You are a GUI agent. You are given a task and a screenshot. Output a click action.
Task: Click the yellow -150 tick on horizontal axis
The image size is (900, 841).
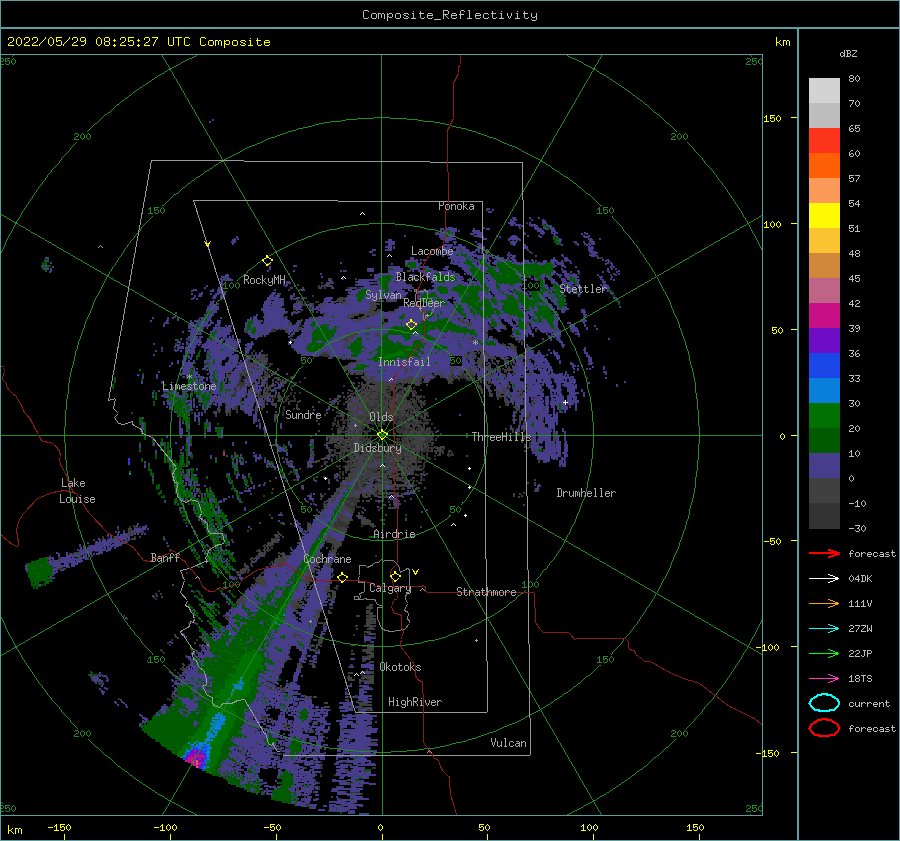59,827
